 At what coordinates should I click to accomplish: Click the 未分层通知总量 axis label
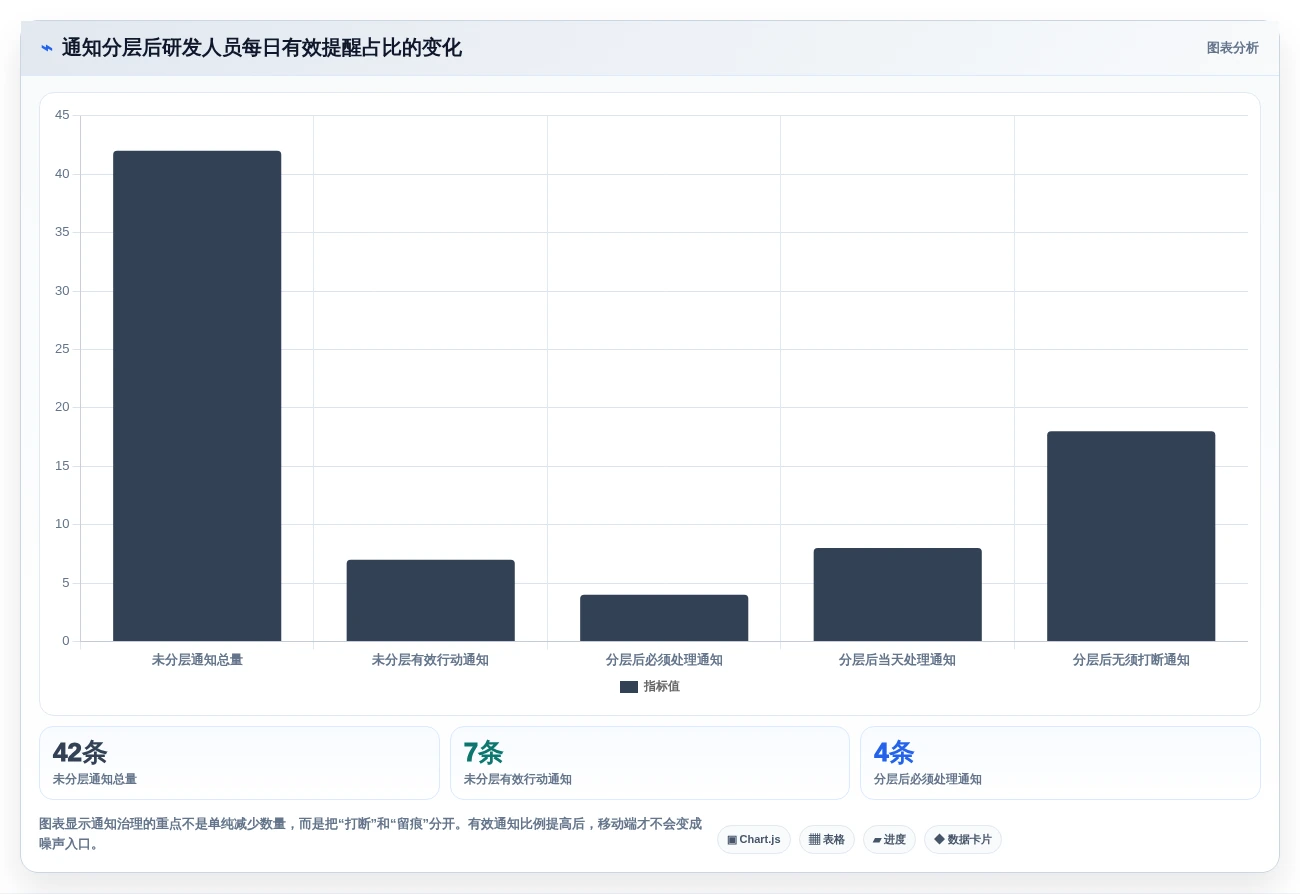(x=197, y=660)
